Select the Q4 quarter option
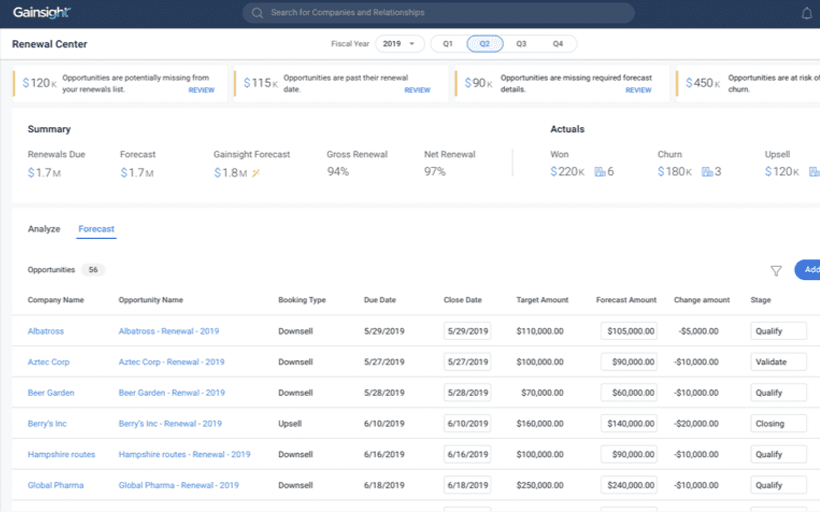The width and height of the screenshot is (820, 512). (x=557, y=44)
